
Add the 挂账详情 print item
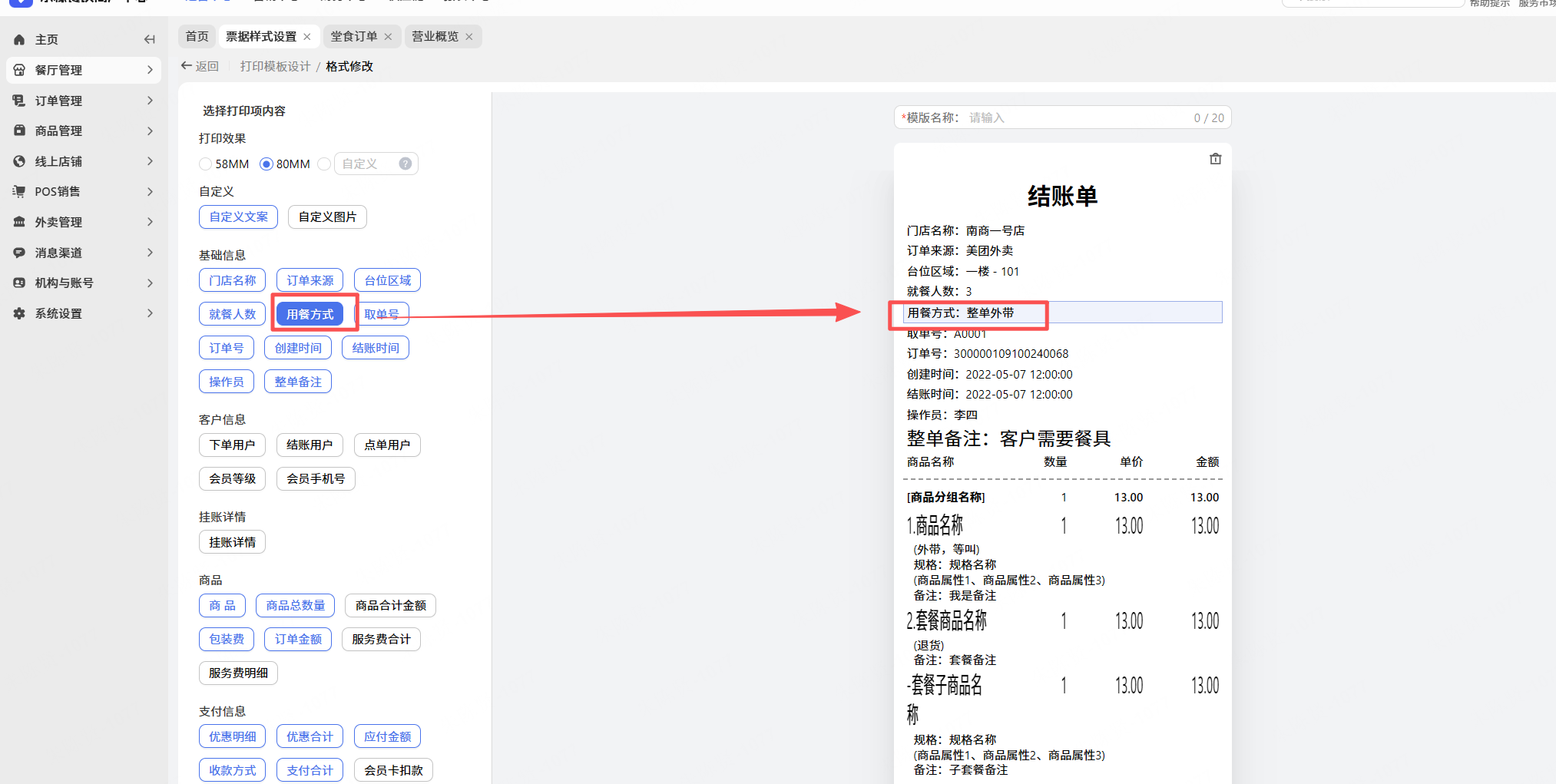point(233,543)
